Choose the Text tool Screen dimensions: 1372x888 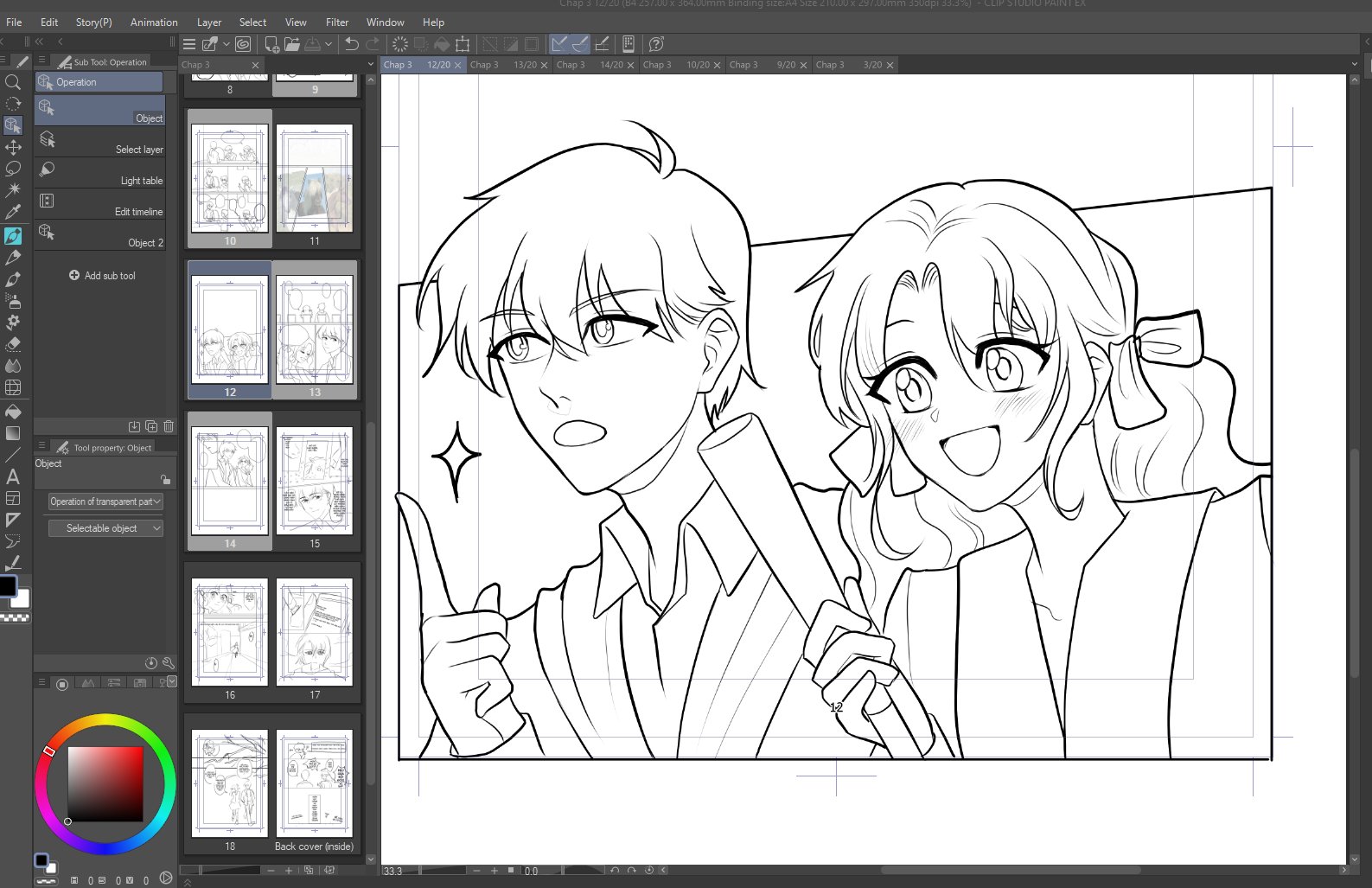point(13,476)
